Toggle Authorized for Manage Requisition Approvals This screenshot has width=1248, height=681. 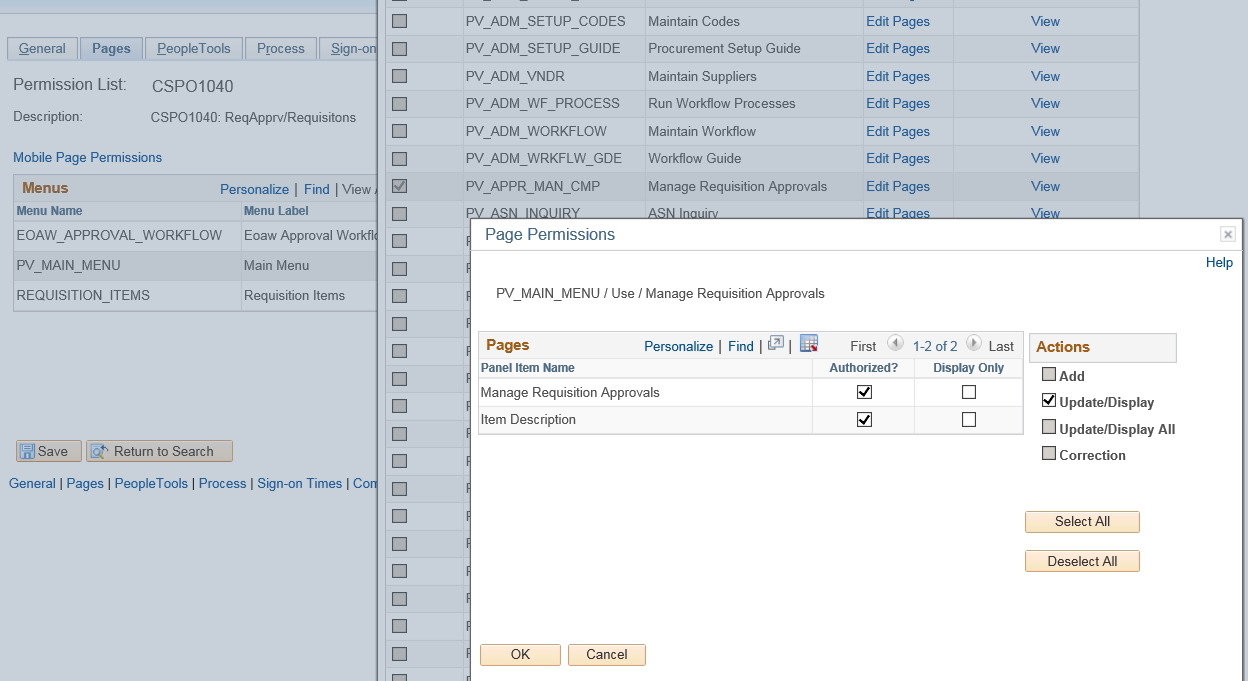tap(864, 392)
